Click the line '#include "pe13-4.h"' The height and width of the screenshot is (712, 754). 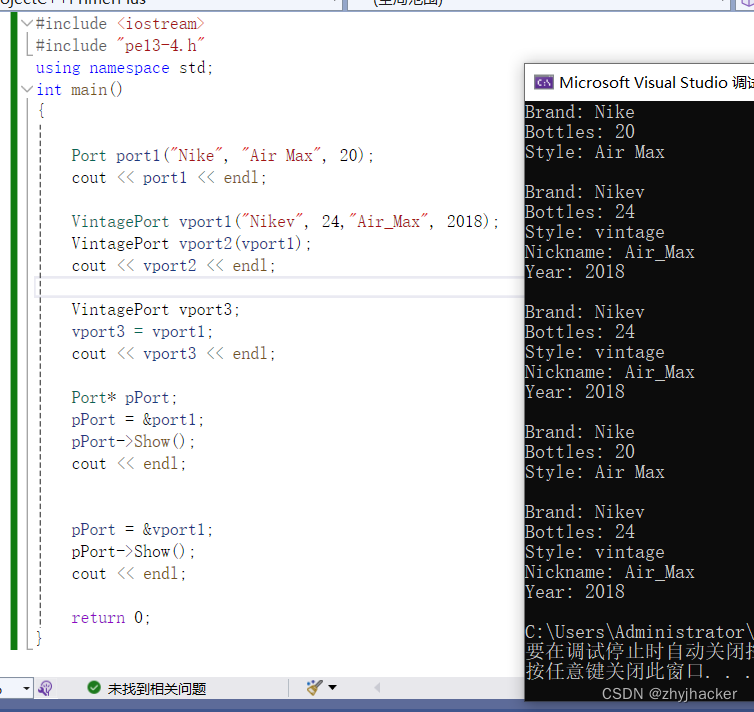click(x=120, y=46)
